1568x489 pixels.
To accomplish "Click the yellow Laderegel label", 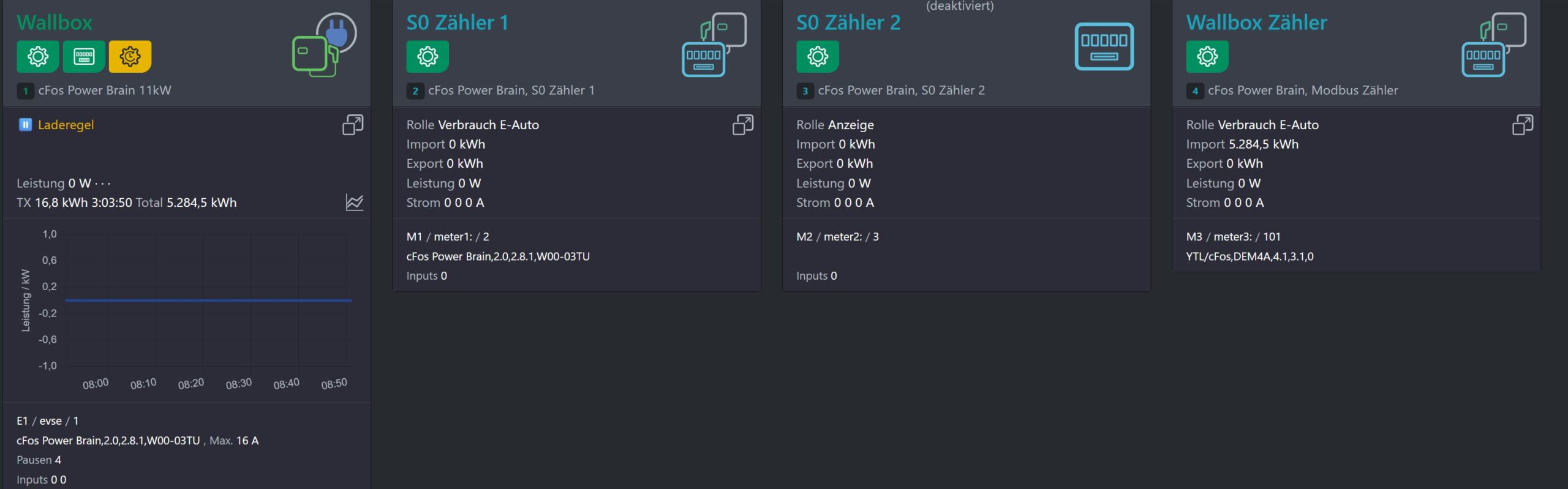I will click(66, 125).
